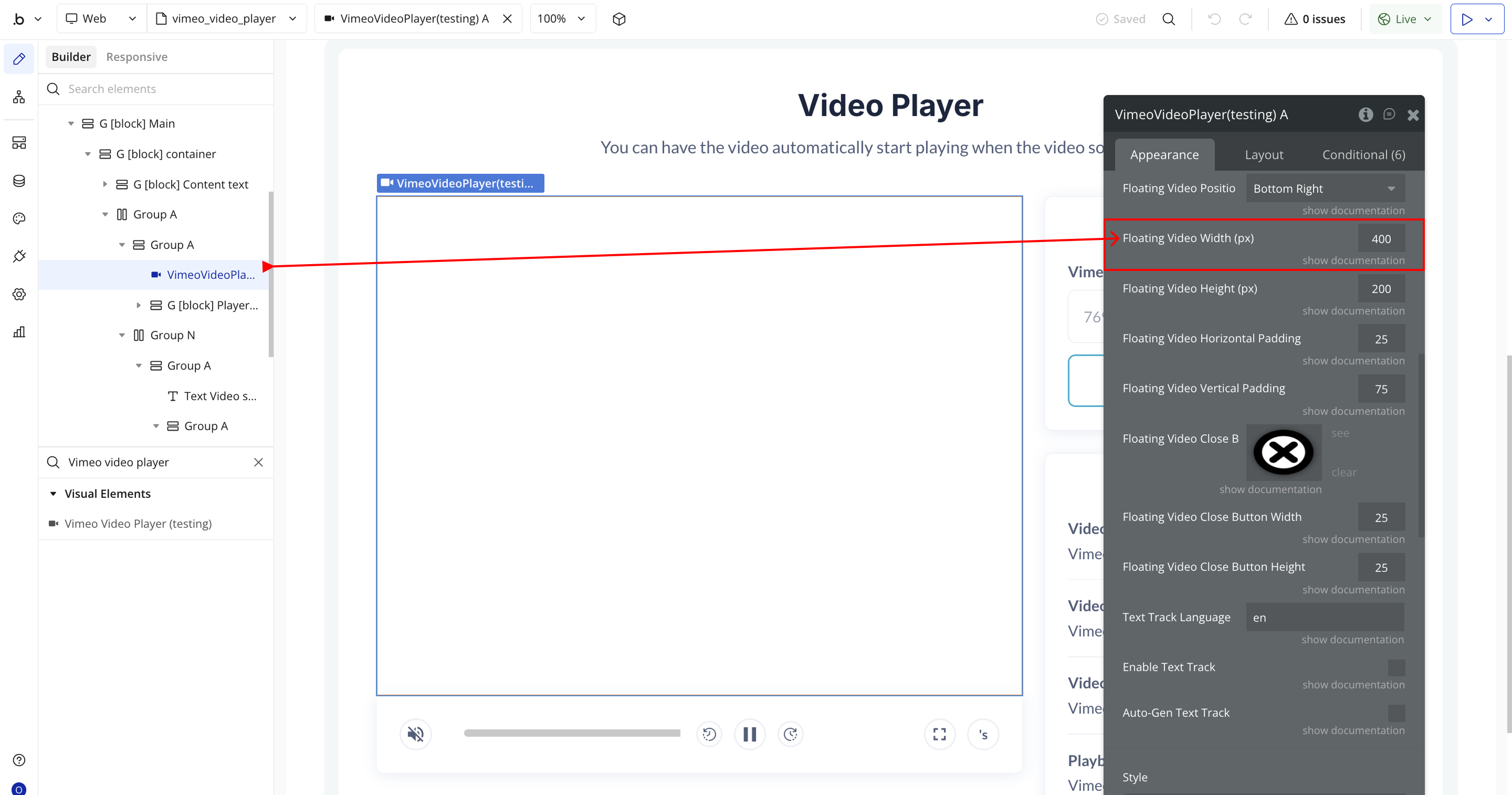This screenshot has height=795, width=1512.
Task: Open the Plugins tab icon
Action: pyautogui.click(x=19, y=256)
